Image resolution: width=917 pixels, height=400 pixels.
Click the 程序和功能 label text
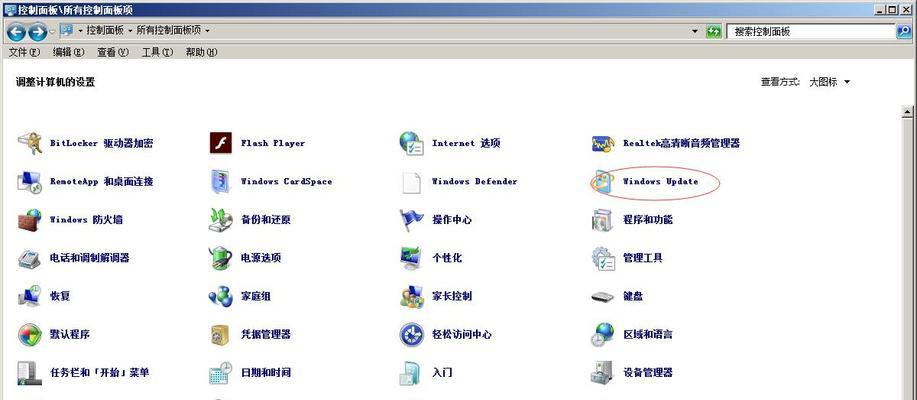[x=647, y=220]
